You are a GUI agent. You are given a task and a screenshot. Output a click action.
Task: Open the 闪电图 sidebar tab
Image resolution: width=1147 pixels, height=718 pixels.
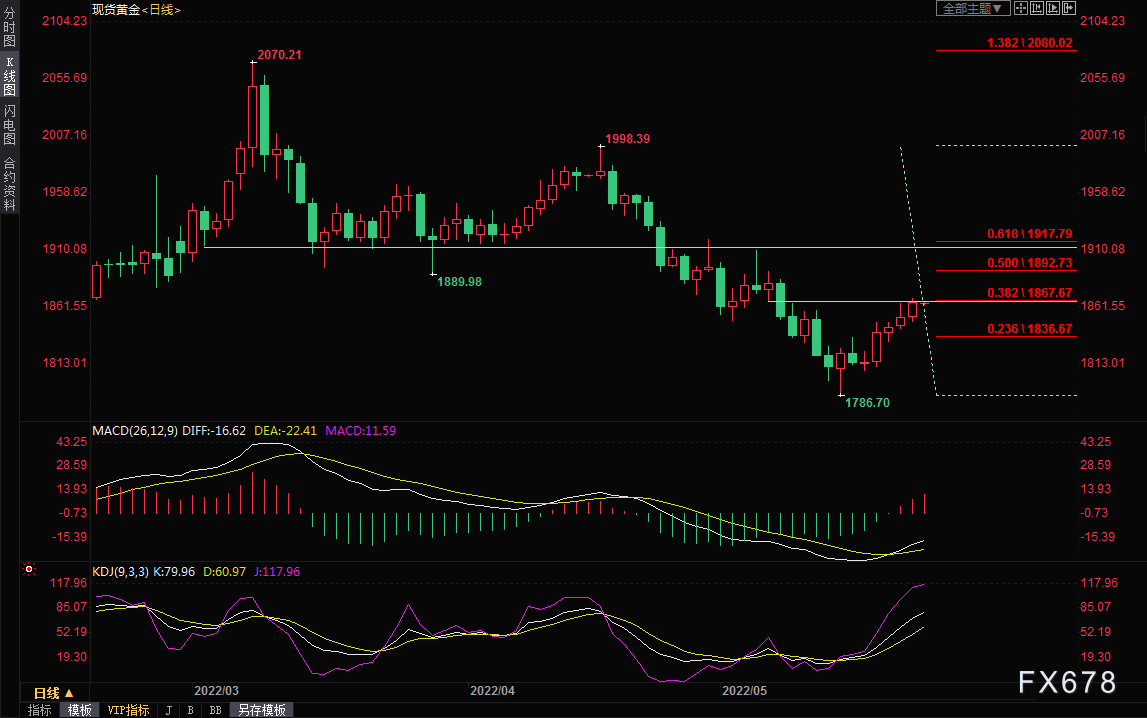[x=10, y=125]
